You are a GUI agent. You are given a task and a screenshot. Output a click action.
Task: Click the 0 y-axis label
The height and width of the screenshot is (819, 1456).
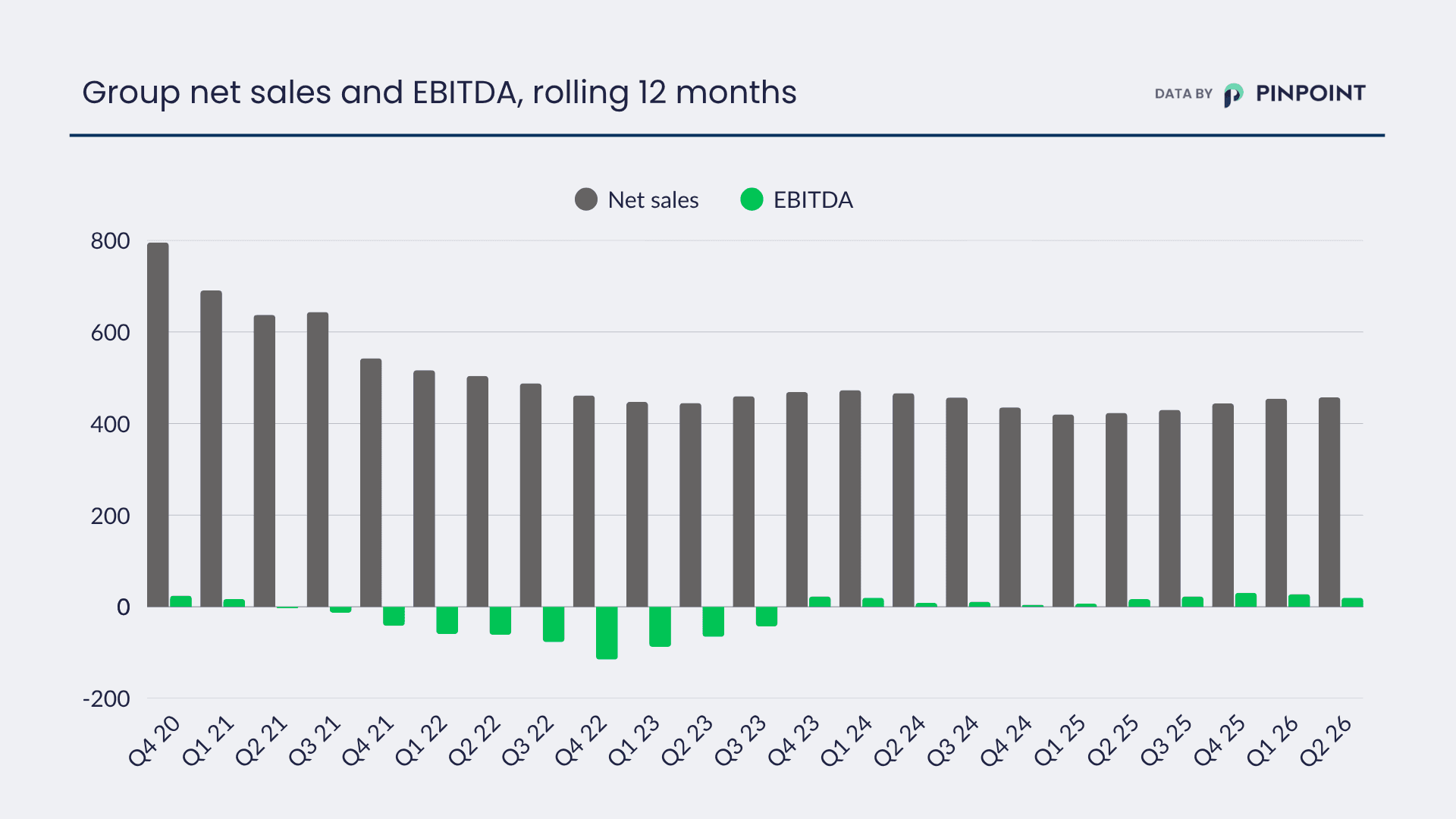coord(123,607)
